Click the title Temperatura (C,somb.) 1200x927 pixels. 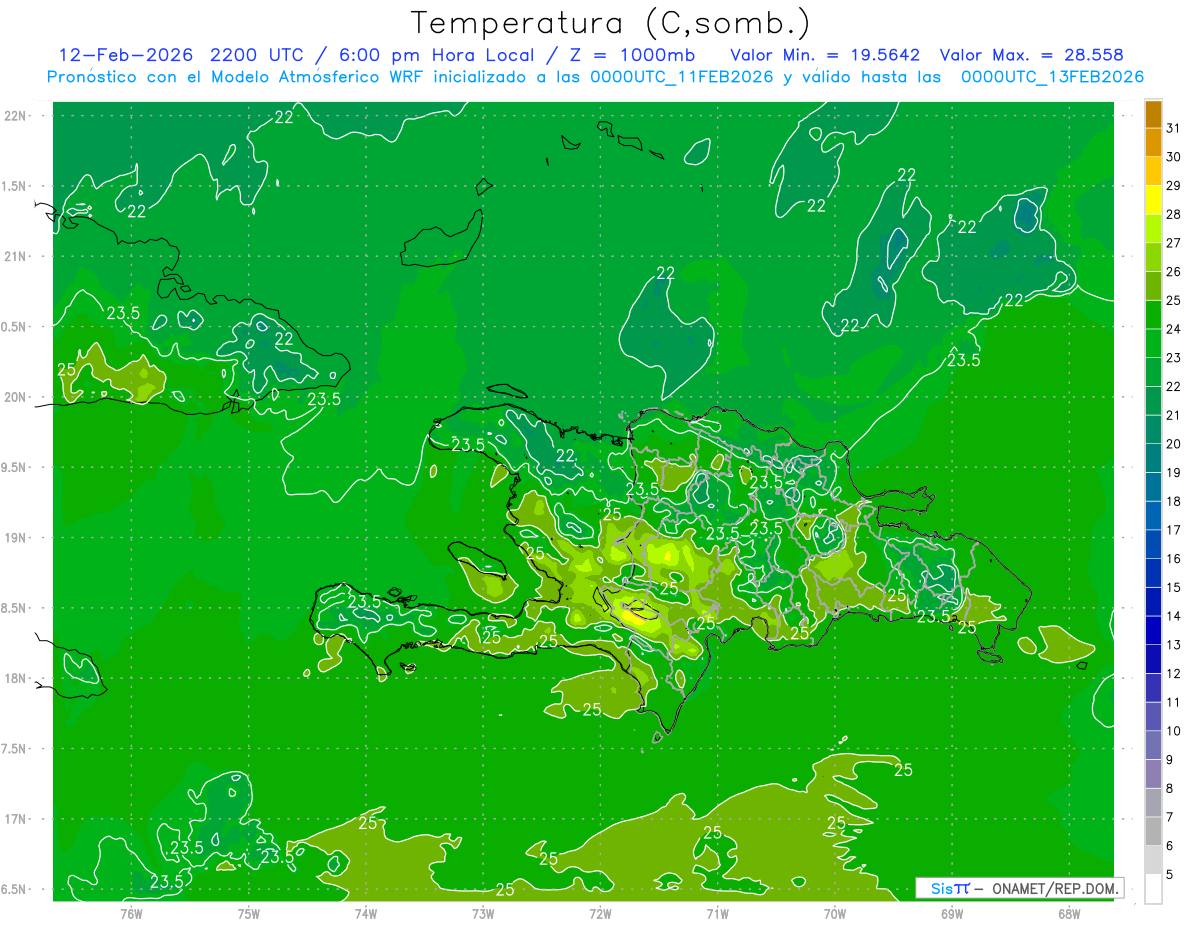[x=611, y=23]
